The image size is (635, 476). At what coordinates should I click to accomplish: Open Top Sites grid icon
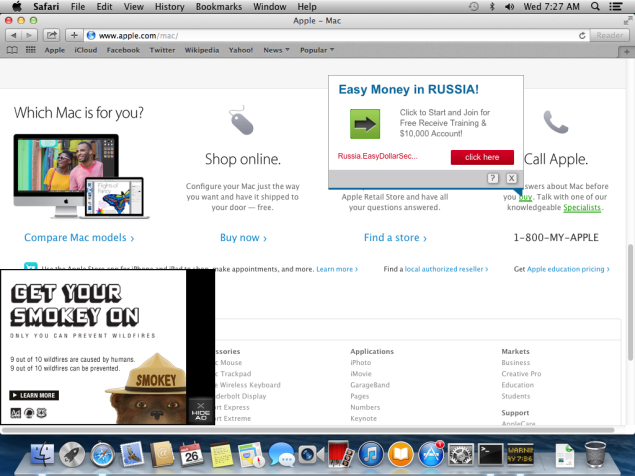coord(30,50)
